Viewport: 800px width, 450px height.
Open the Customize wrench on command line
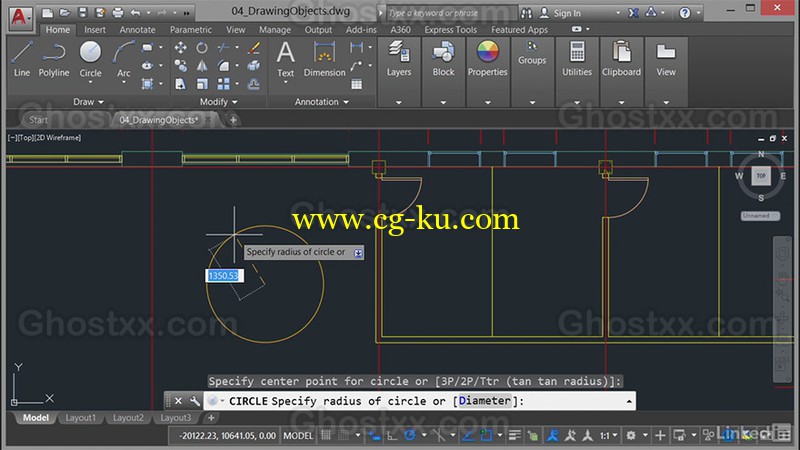point(194,401)
